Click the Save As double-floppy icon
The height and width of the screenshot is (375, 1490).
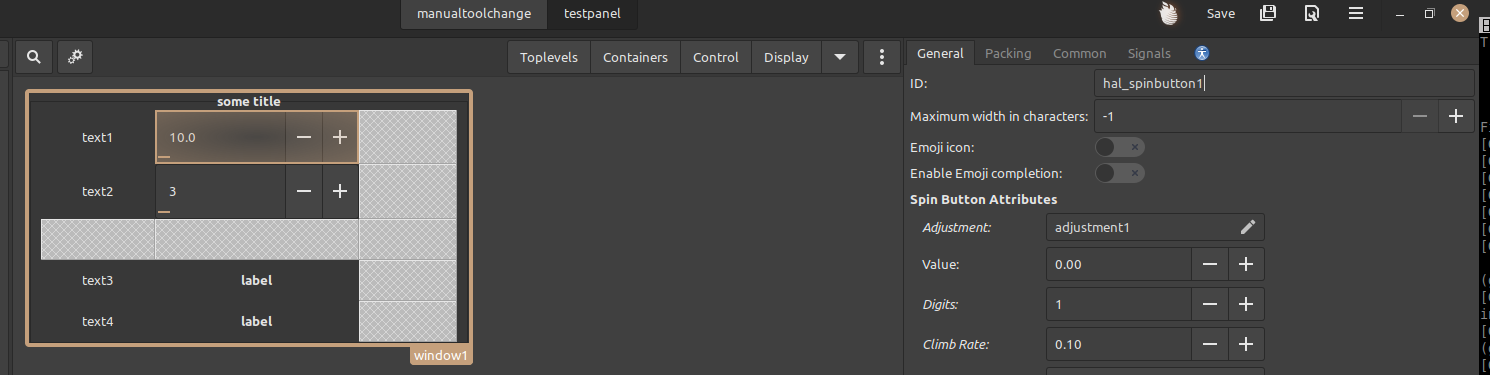(1268, 13)
